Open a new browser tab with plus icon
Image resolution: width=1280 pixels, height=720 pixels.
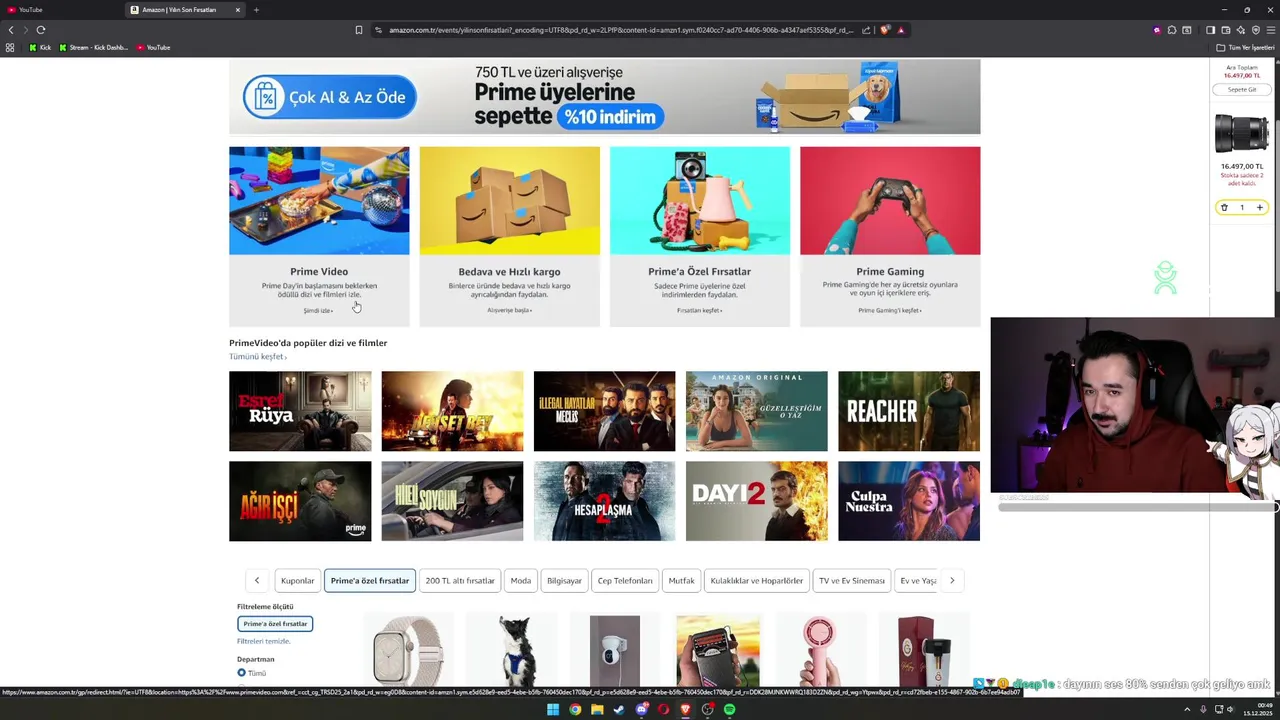pos(256,10)
